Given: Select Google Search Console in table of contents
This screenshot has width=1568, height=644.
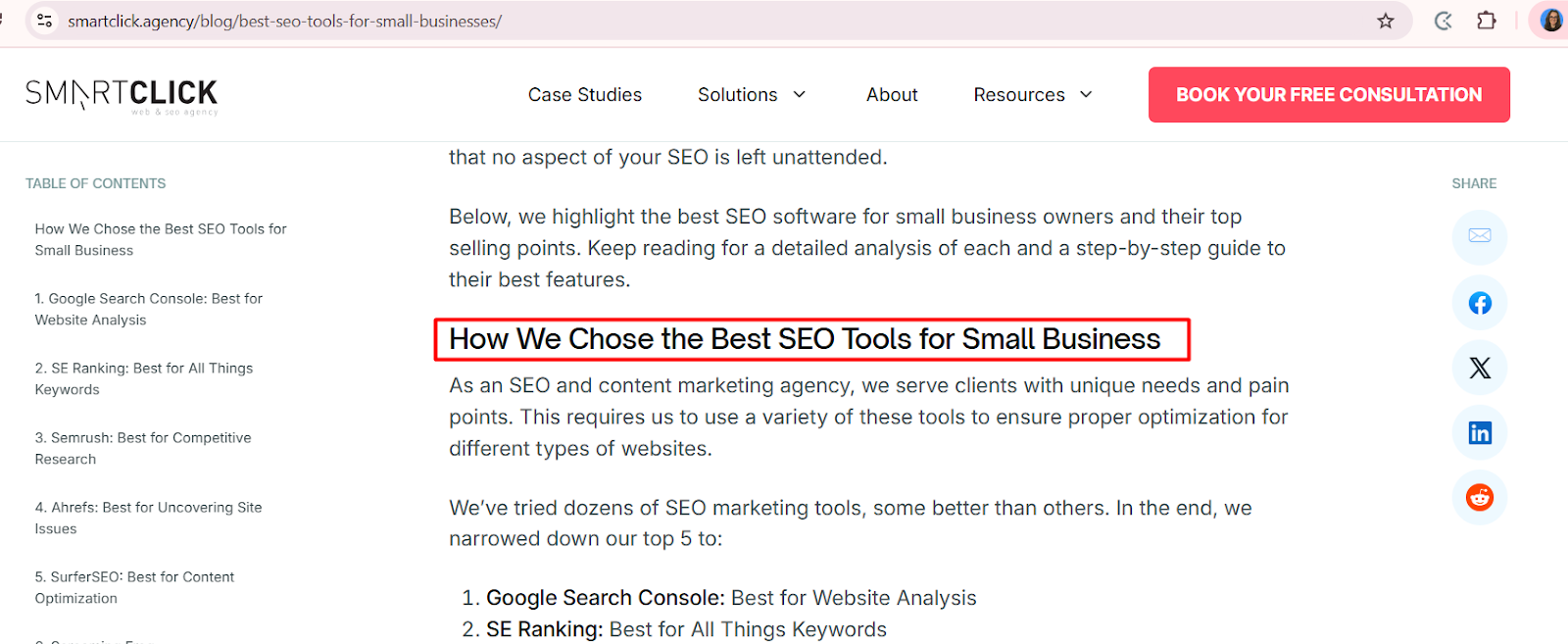Looking at the screenshot, I should (x=148, y=309).
